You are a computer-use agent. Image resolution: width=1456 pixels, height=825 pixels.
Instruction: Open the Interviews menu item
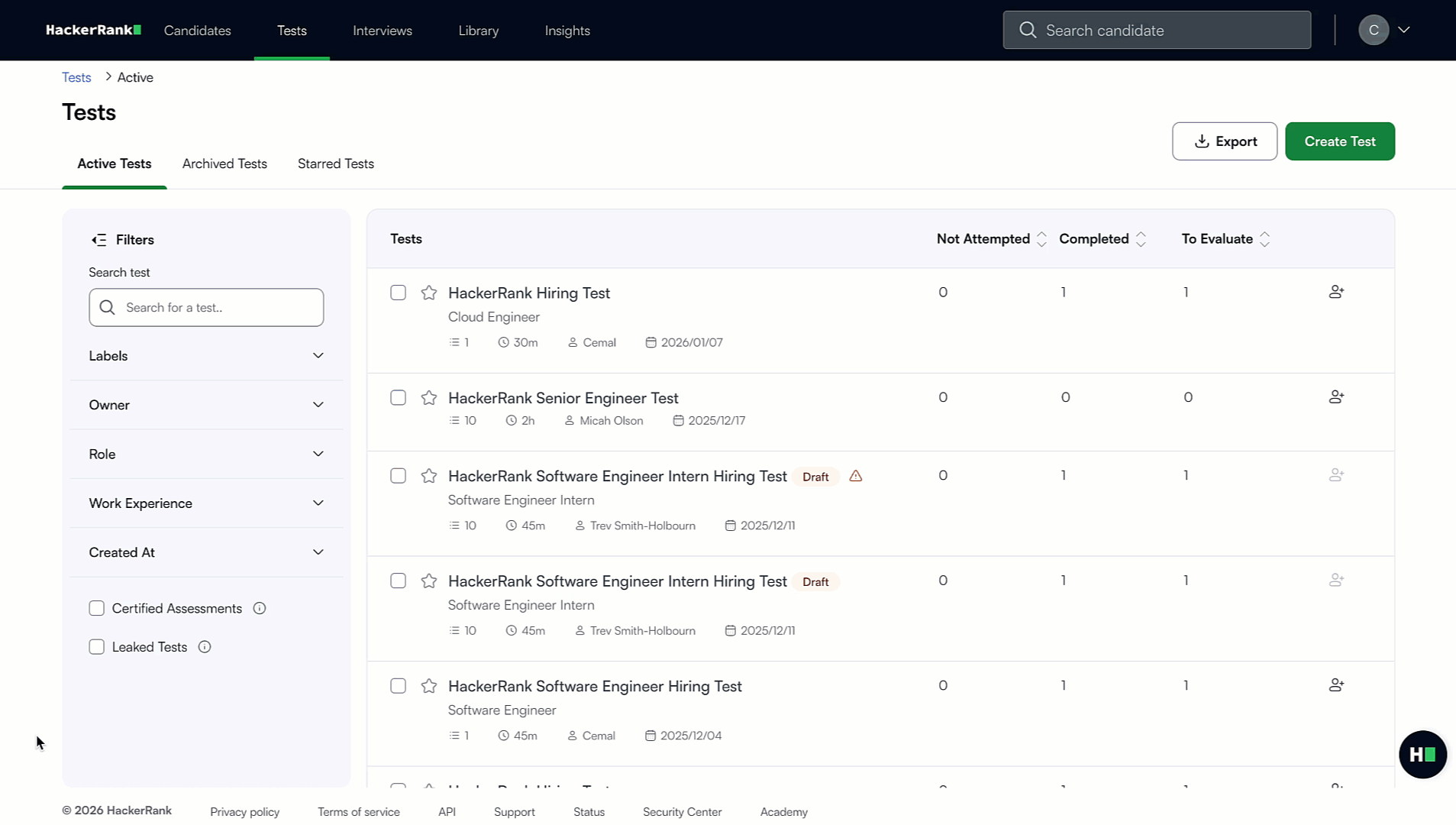pos(382,31)
